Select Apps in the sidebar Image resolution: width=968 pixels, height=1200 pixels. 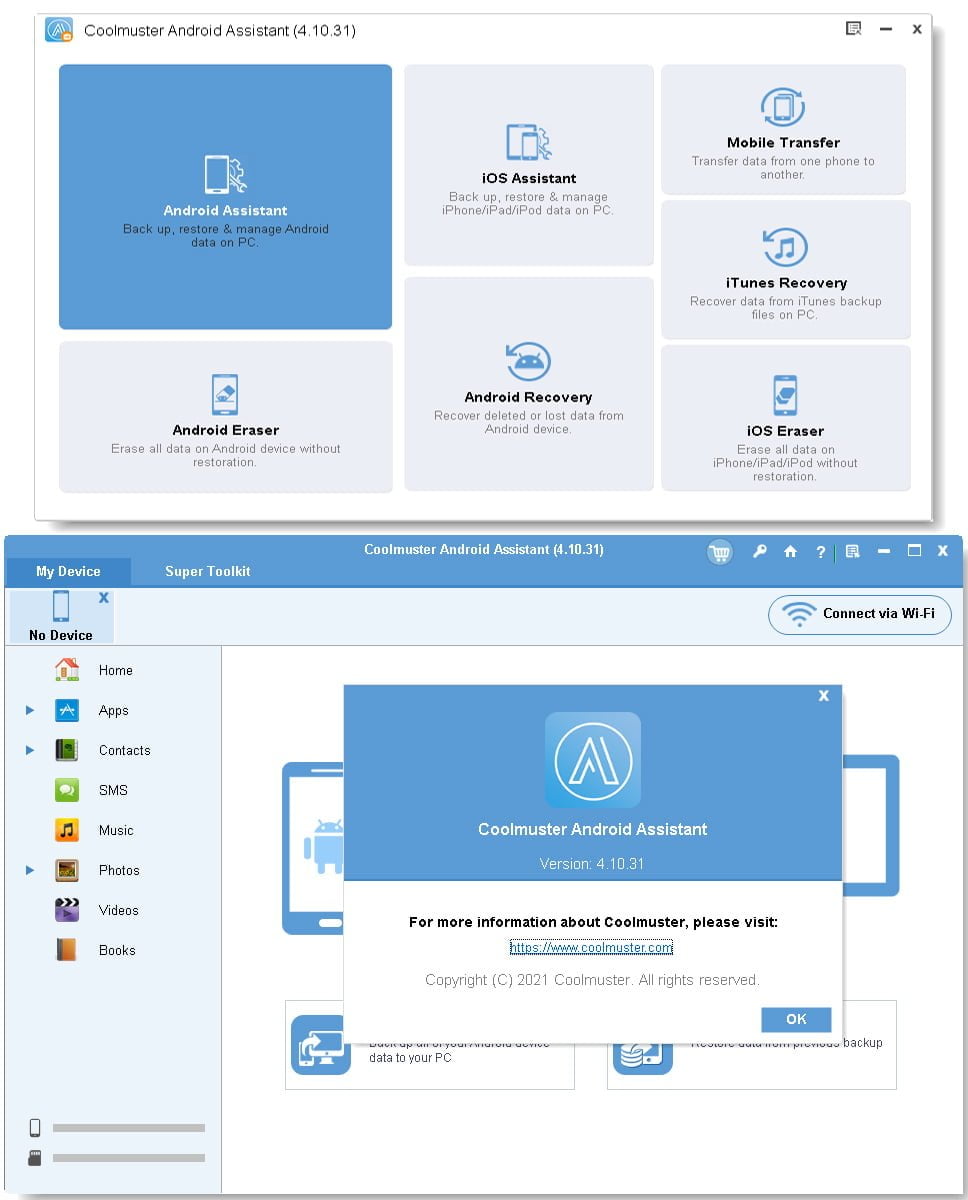pyautogui.click(x=112, y=710)
